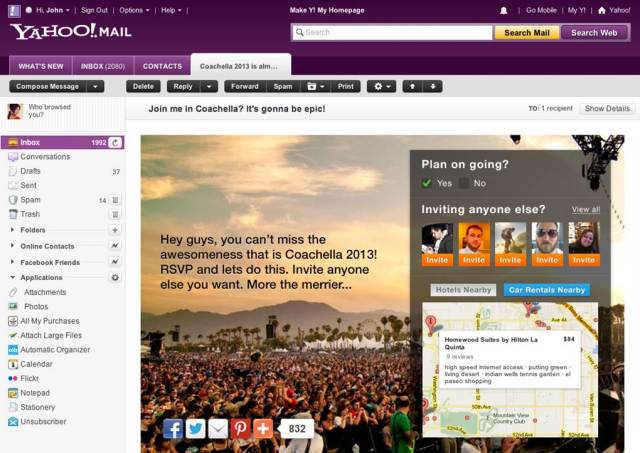Delete the current email
This screenshot has height=453, width=640.
[143, 87]
